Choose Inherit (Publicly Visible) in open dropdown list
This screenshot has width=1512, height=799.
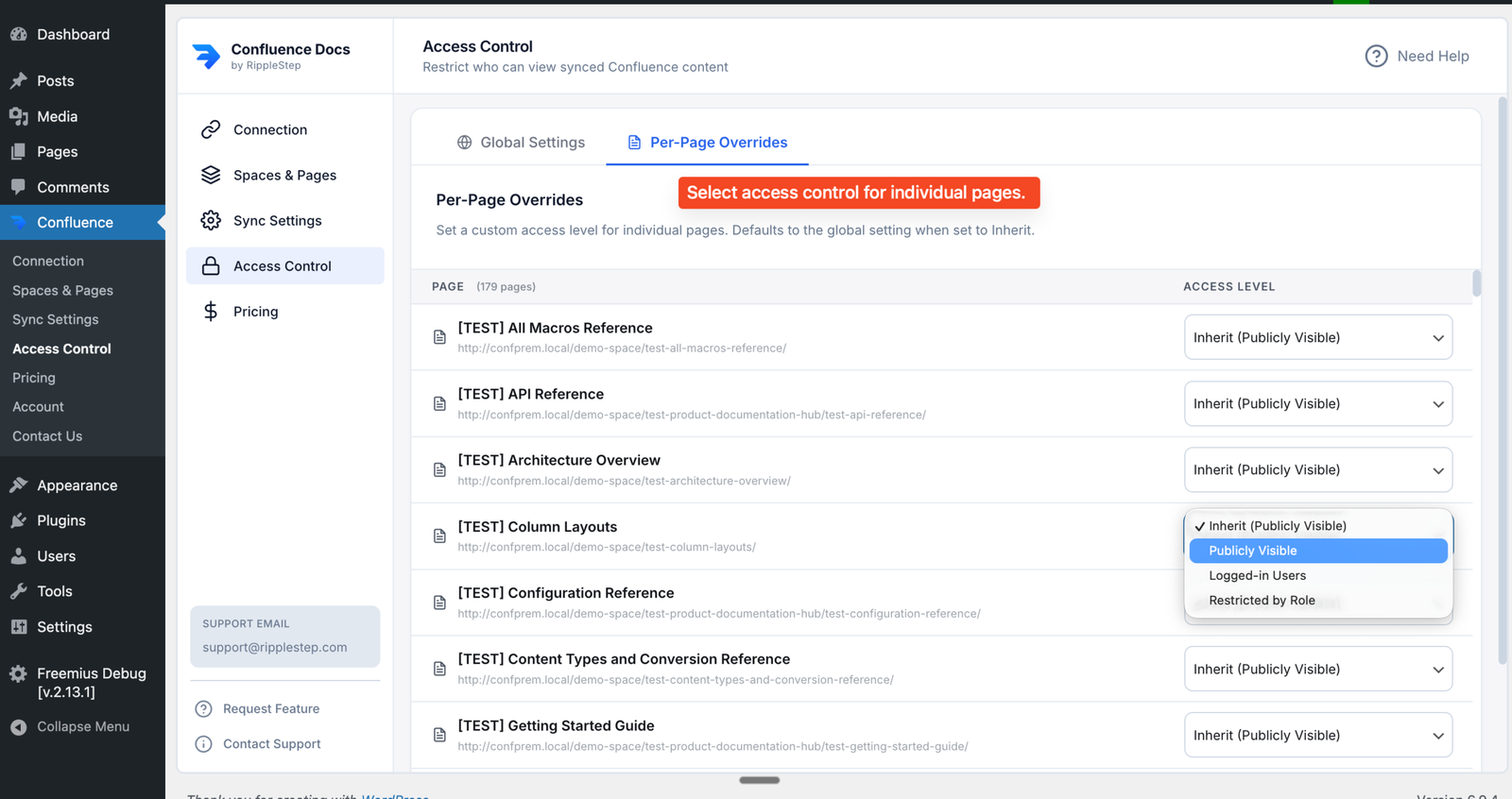[1318, 526]
